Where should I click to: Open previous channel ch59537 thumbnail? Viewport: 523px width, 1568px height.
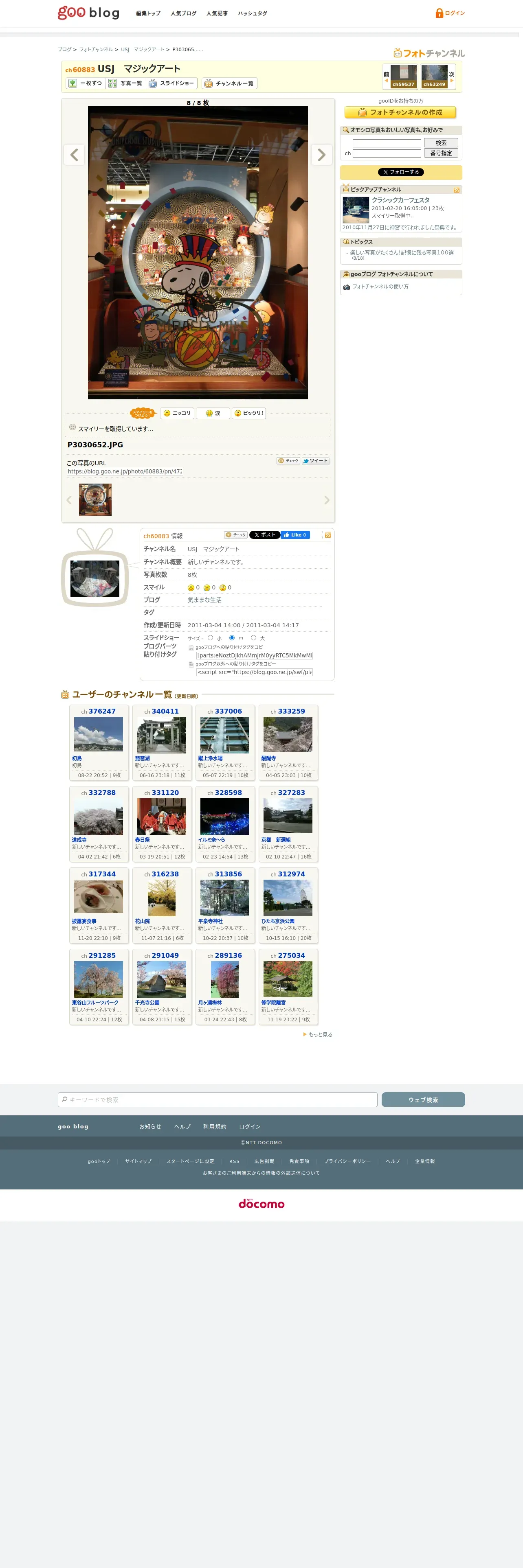pos(403,77)
